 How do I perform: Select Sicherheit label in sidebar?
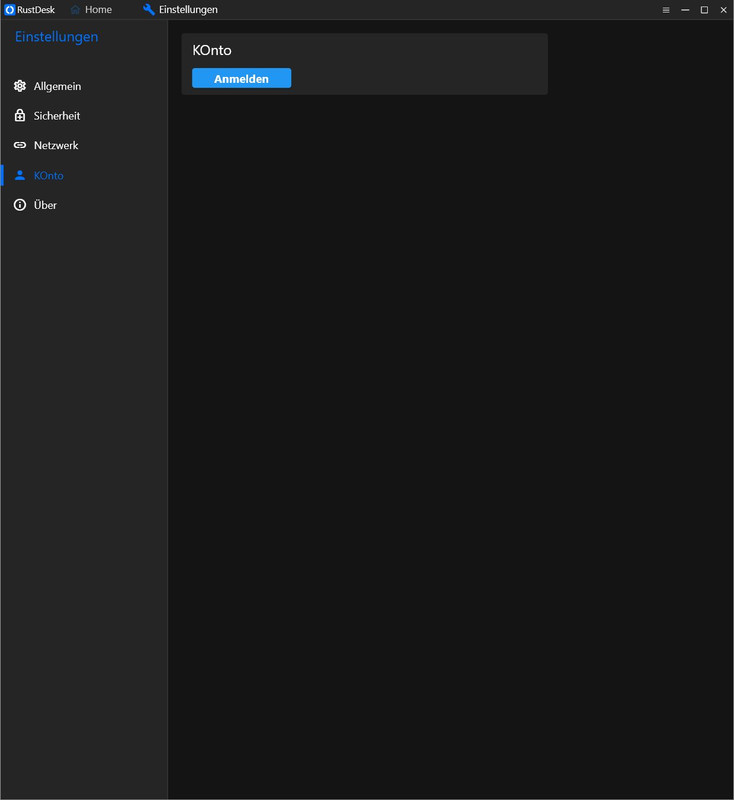pyautogui.click(x=57, y=116)
